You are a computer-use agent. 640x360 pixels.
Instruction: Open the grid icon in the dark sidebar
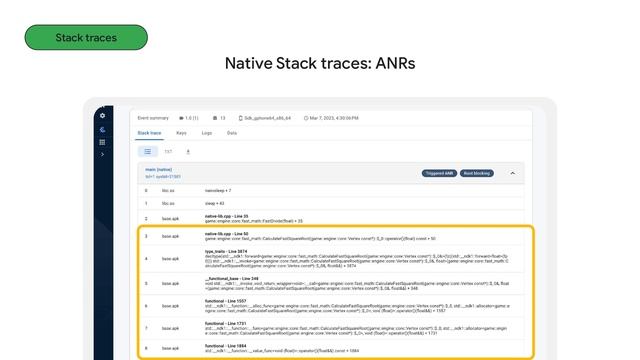[x=102, y=142]
